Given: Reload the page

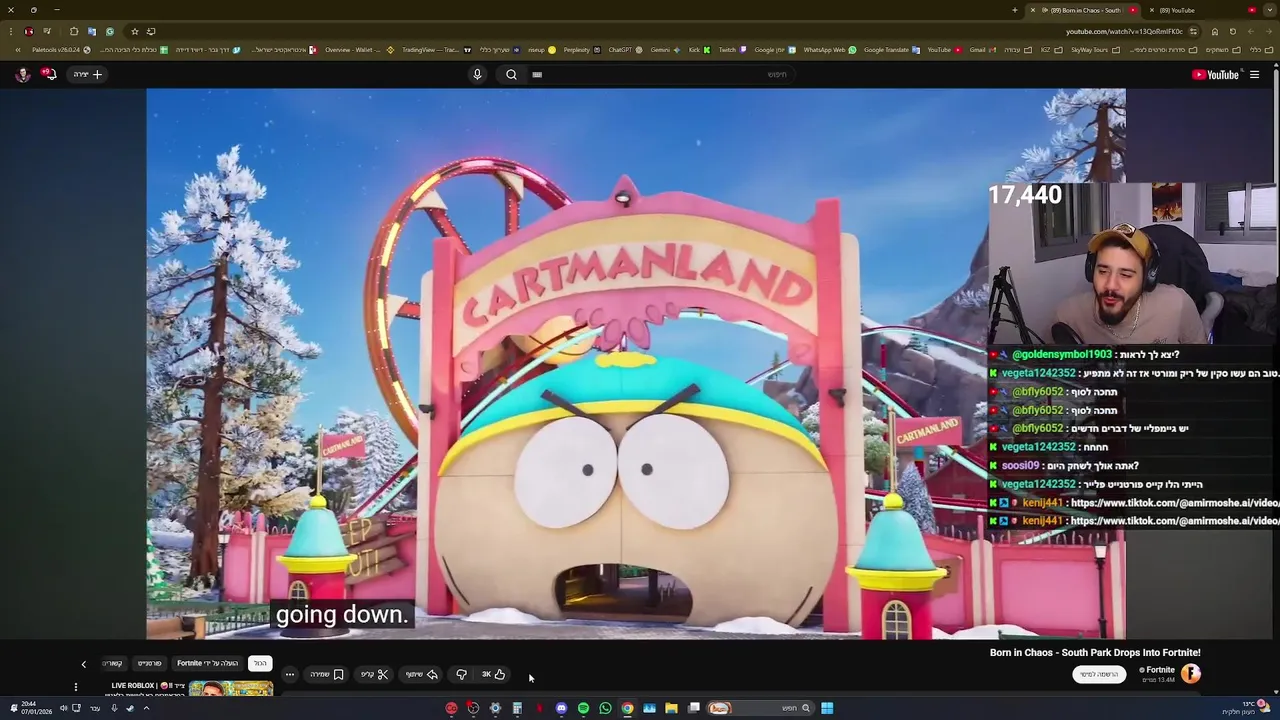Looking at the screenshot, I should [x=1232, y=31].
